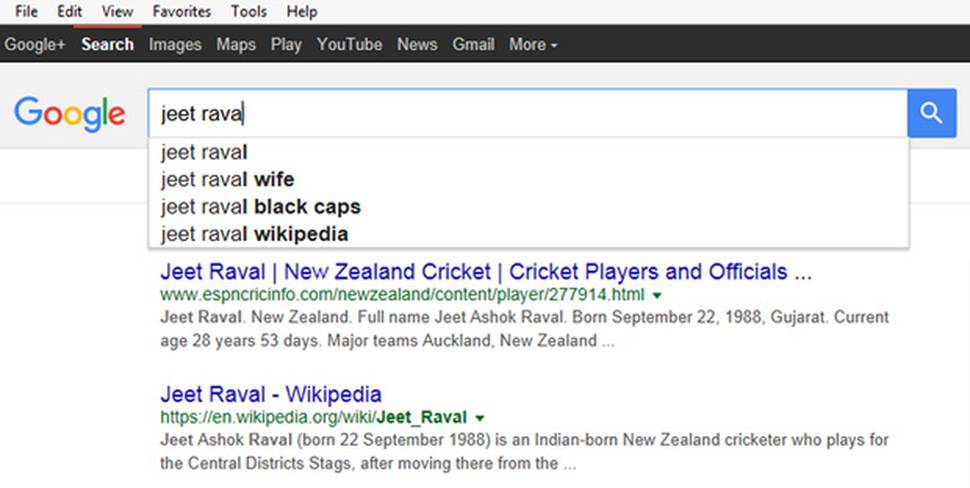Image resolution: width=970 pixels, height=488 pixels.
Task: Open the File menu
Action: point(26,11)
